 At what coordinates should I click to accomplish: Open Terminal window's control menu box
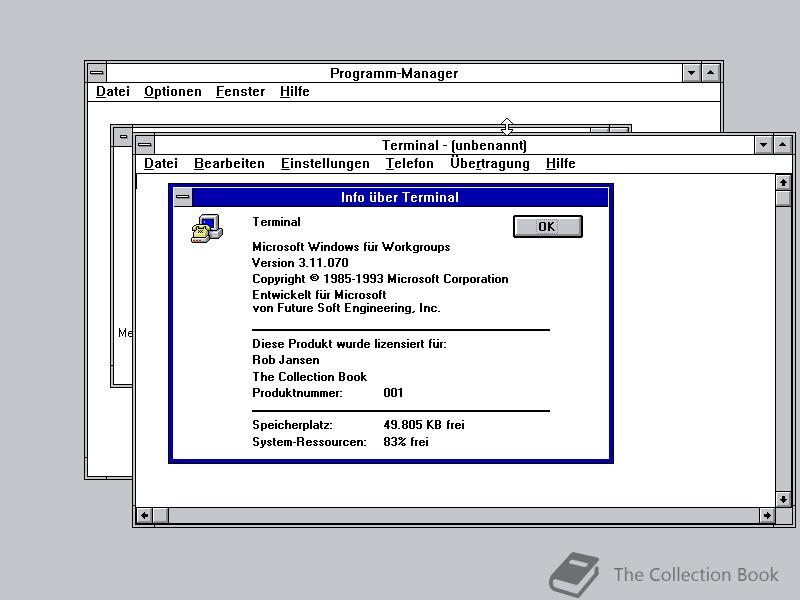tap(145, 145)
